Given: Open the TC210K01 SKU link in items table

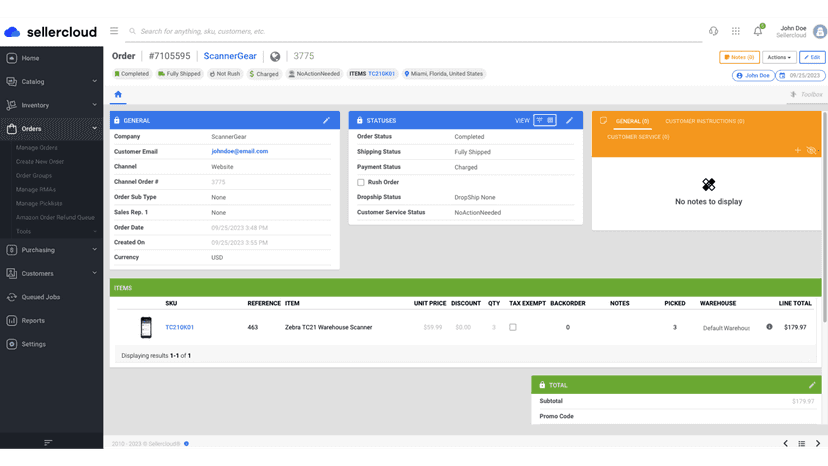Looking at the screenshot, I should pyautogui.click(x=180, y=327).
